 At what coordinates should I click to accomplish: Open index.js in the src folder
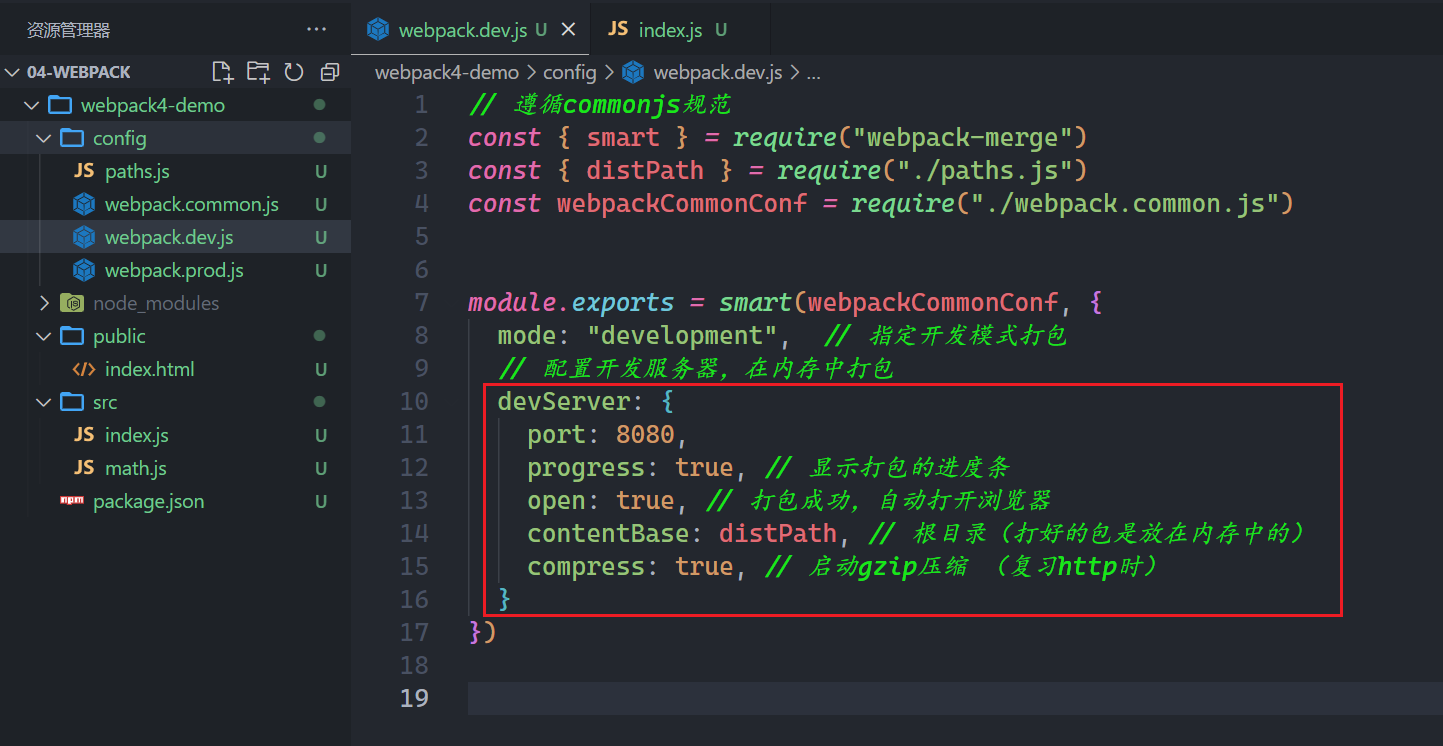click(x=137, y=435)
